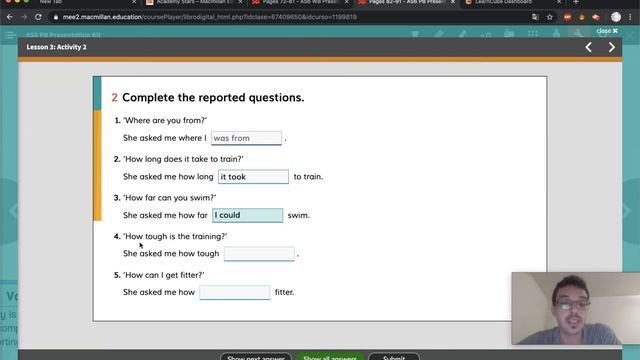Click the blank field after 'how tough'

259,254
